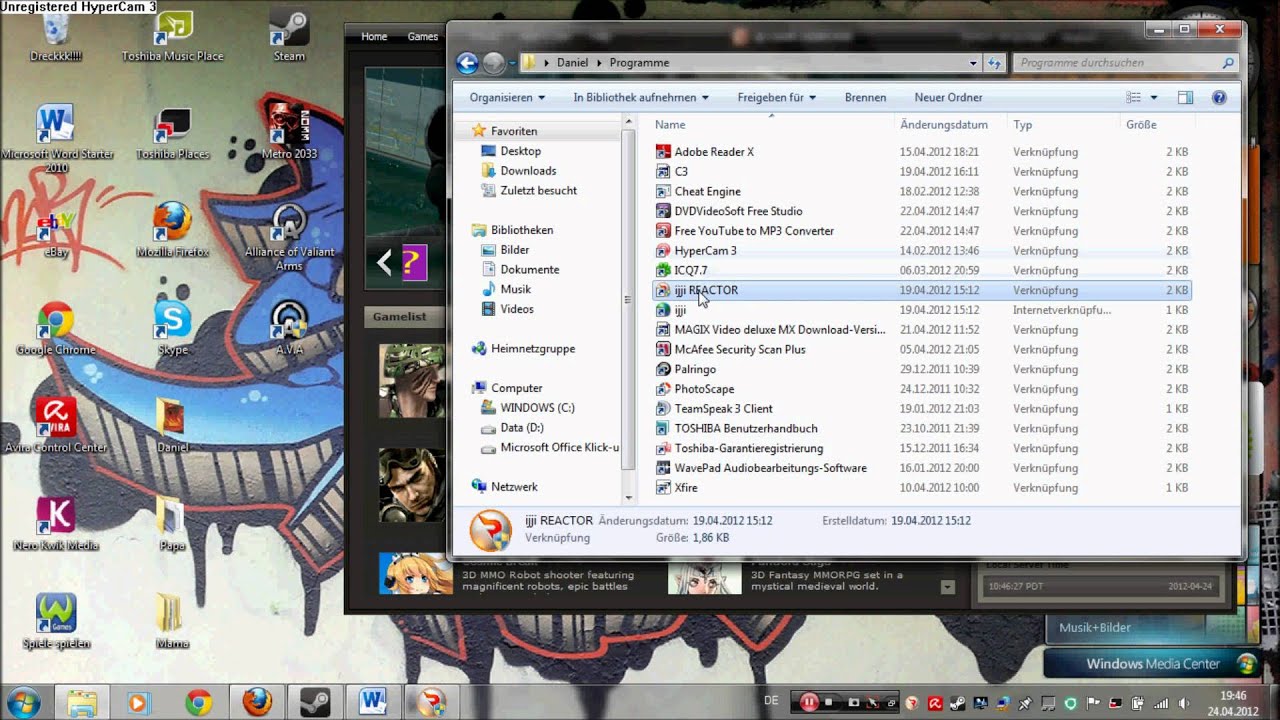Select the Nero Kwik Media desktop icon

(x=55, y=523)
